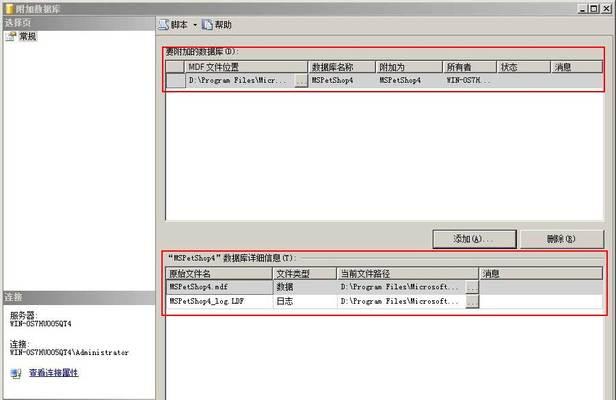616x400 pixels.
Task: Click the 附加为 column header
Action: pyautogui.click(x=409, y=67)
